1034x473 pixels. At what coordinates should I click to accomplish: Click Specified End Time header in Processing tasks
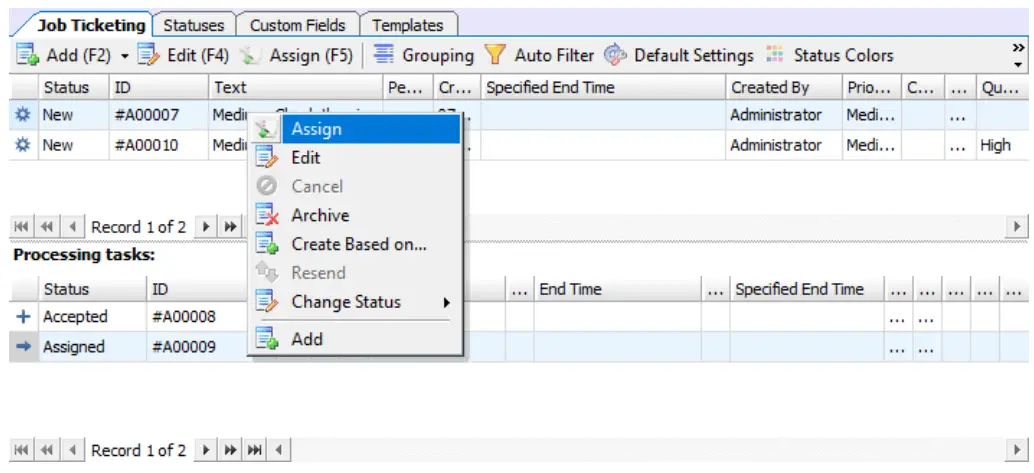pyautogui.click(x=806, y=289)
